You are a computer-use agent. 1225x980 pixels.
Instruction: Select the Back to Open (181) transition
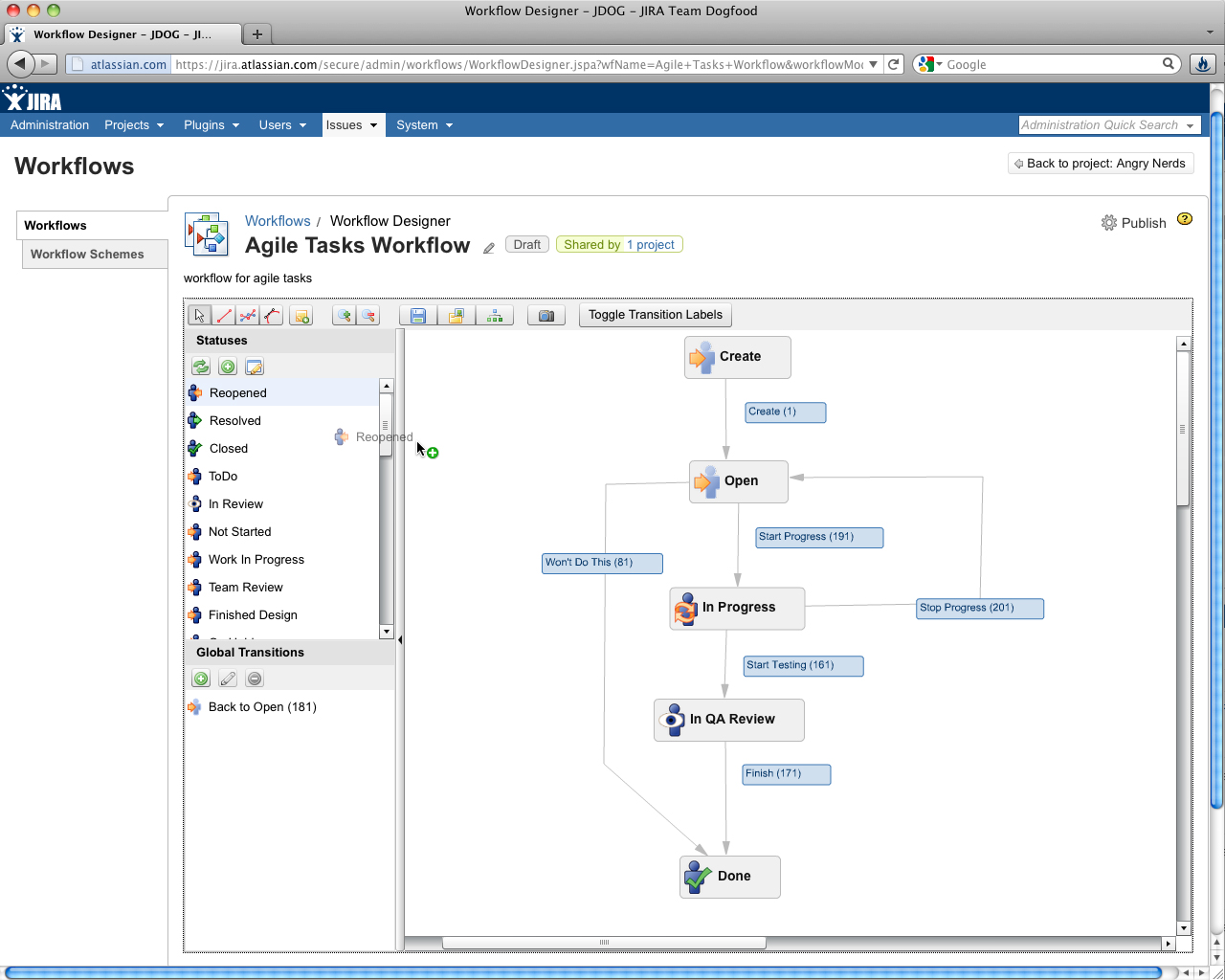(289, 707)
